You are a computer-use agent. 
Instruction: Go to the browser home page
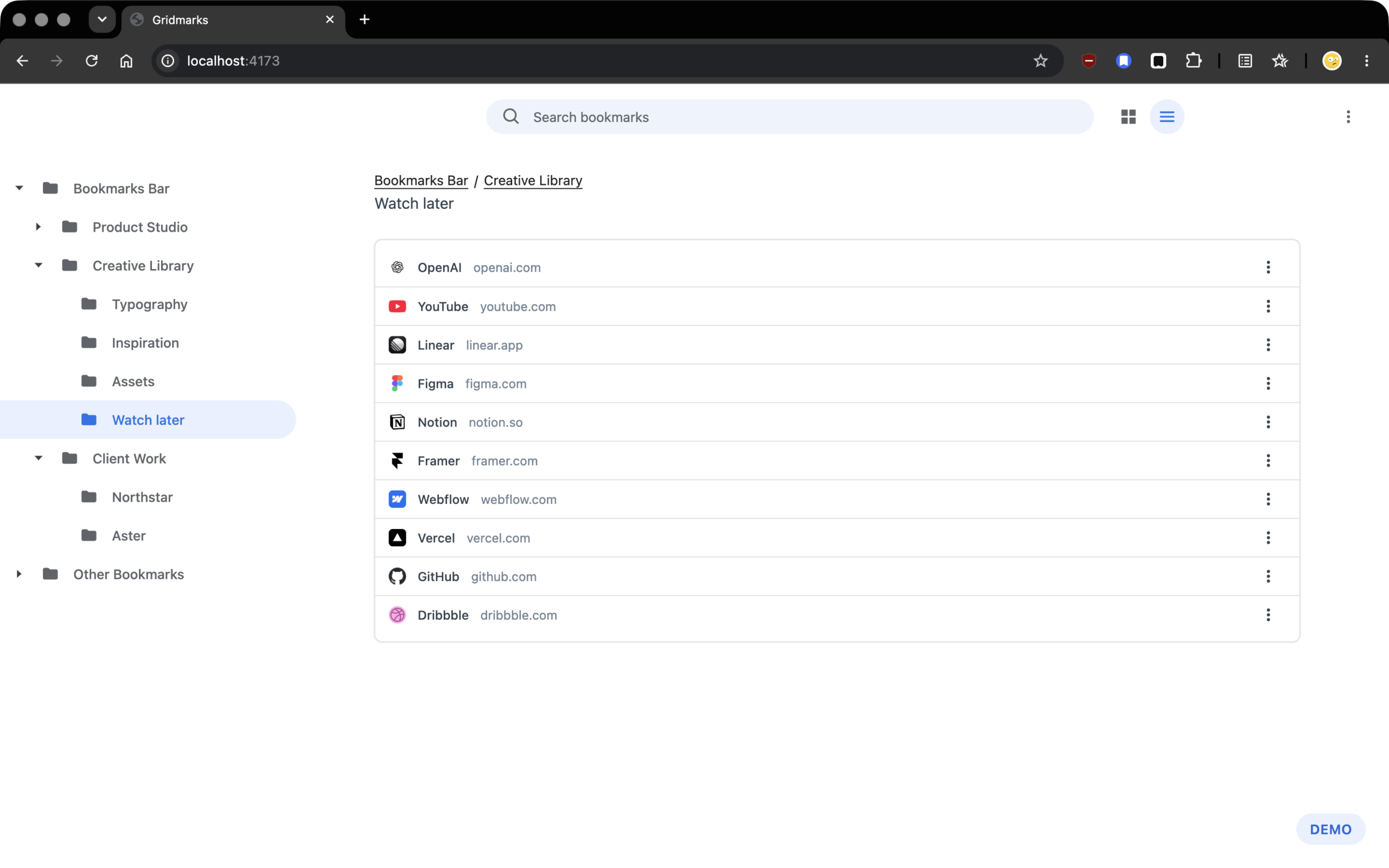[x=126, y=61]
